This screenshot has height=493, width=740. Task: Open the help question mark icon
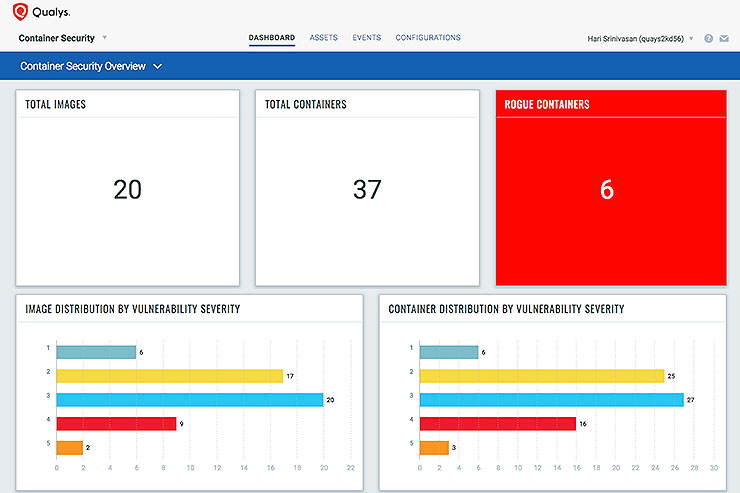pyautogui.click(x=708, y=39)
